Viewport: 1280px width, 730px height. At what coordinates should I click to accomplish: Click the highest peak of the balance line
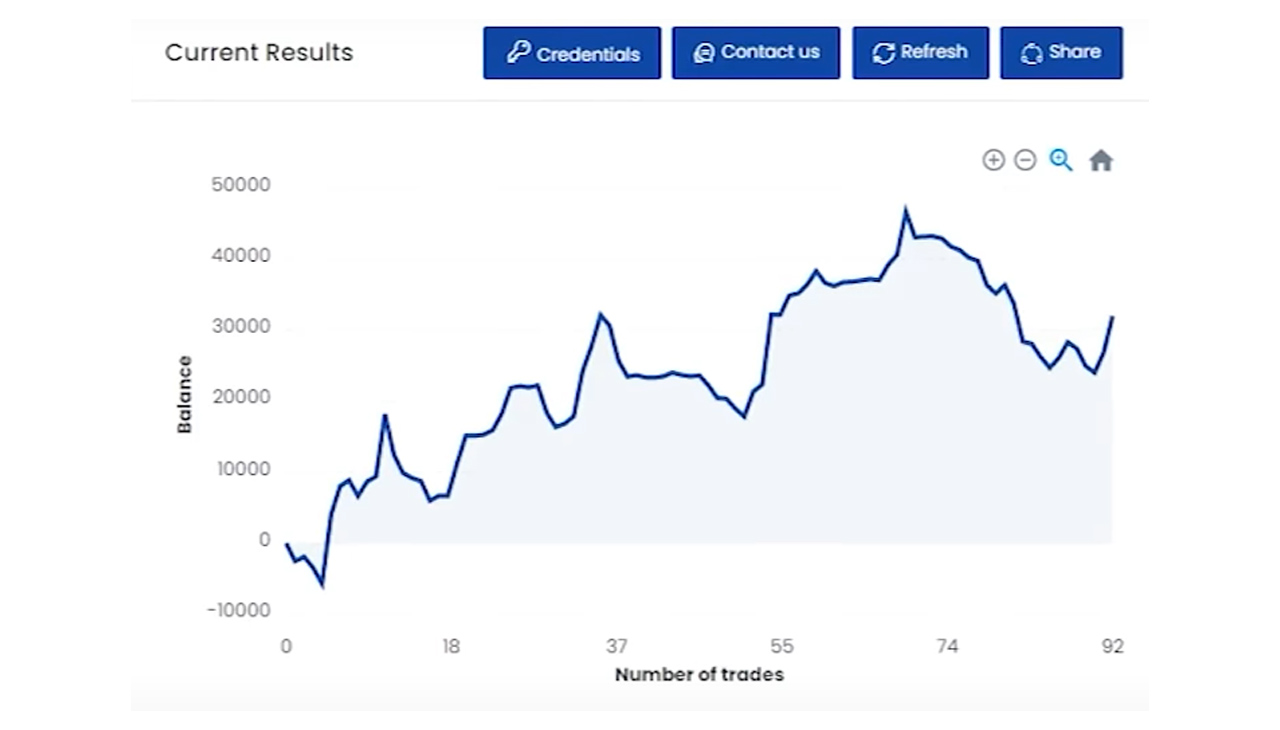click(x=906, y=210)
